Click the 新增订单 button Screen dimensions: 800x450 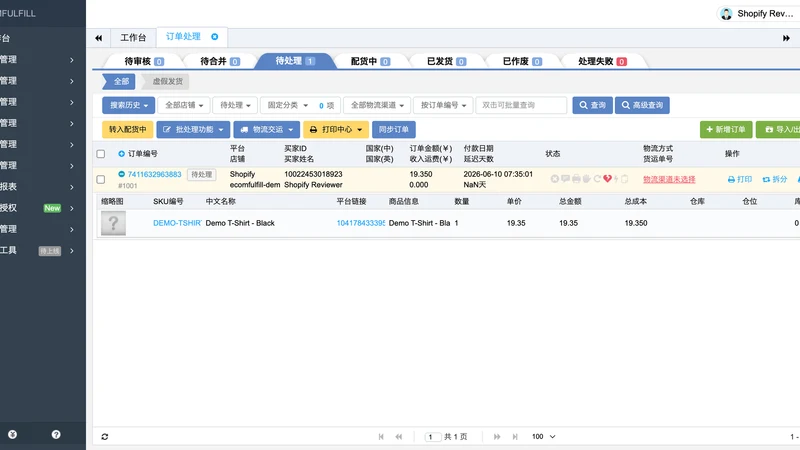point(726,130)
